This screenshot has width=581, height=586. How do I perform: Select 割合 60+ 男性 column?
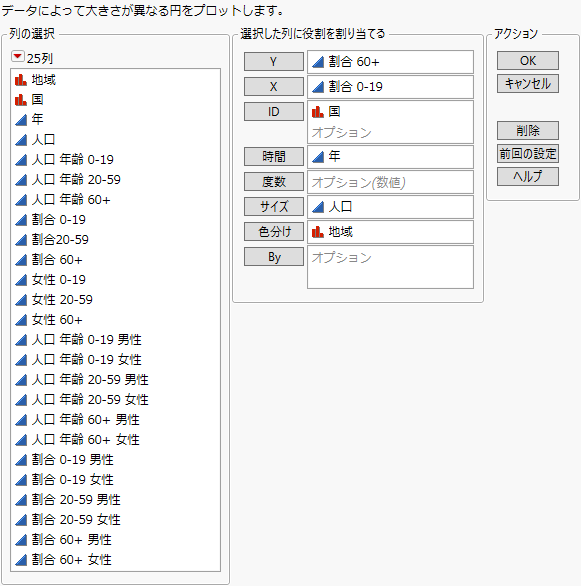pyautogui.click(x=115, y=540)
